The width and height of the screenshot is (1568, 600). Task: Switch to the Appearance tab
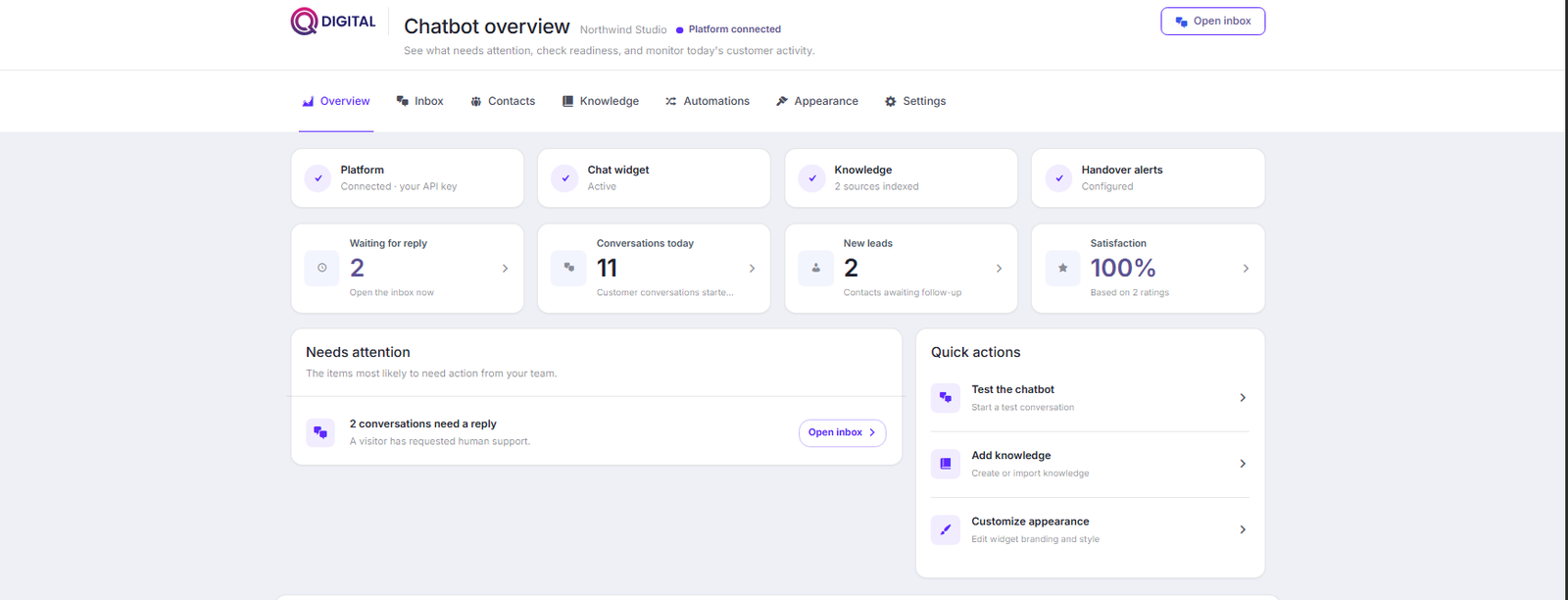(x=817, y=101)
